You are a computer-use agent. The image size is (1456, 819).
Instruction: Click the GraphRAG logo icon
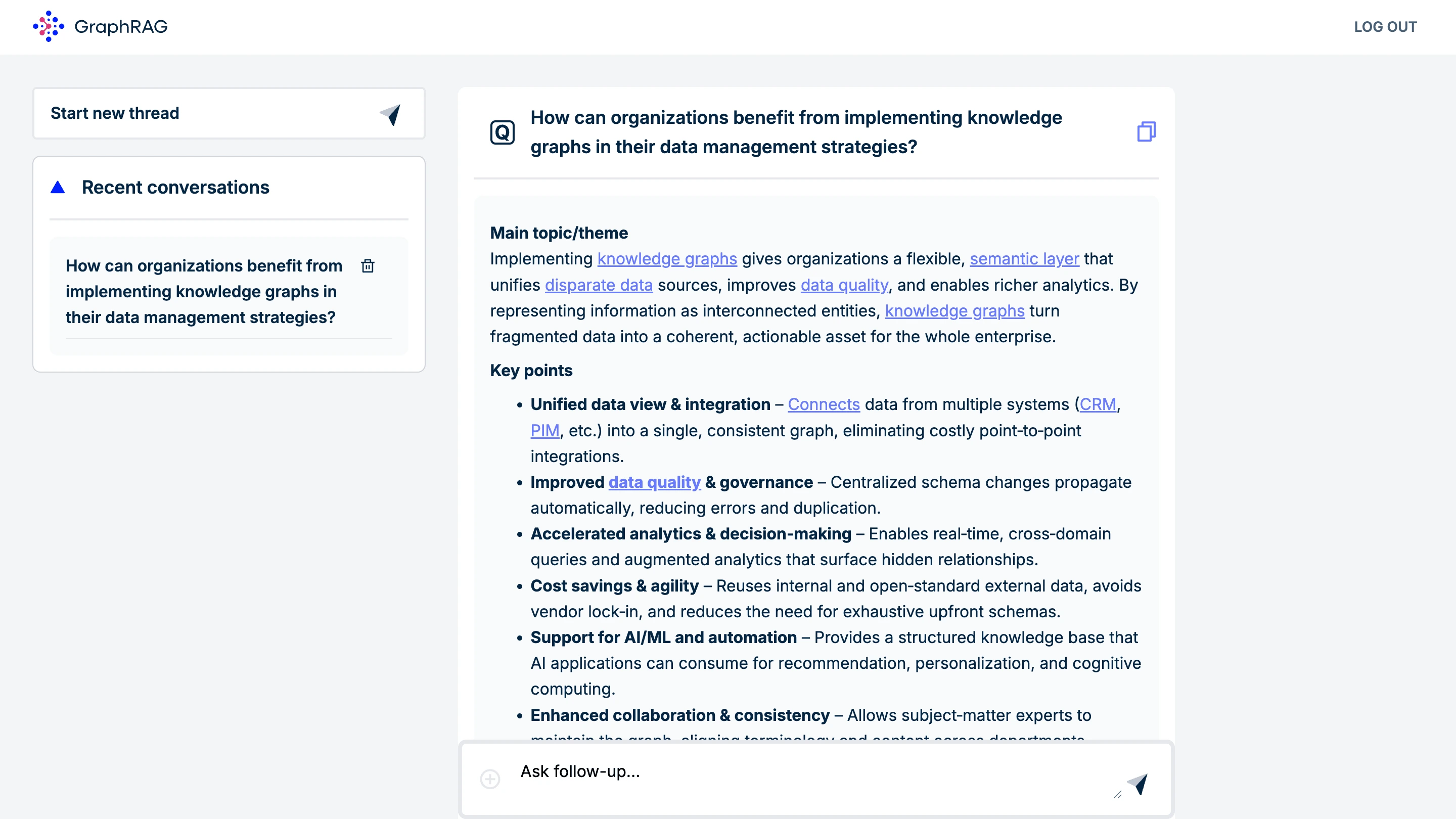pyautogui.click(x=49, y=27)
